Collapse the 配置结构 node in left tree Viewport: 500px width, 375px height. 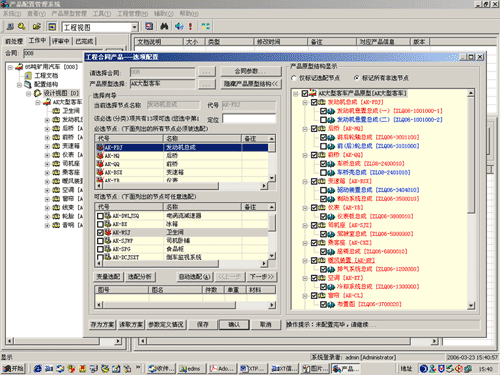(19, 85)
